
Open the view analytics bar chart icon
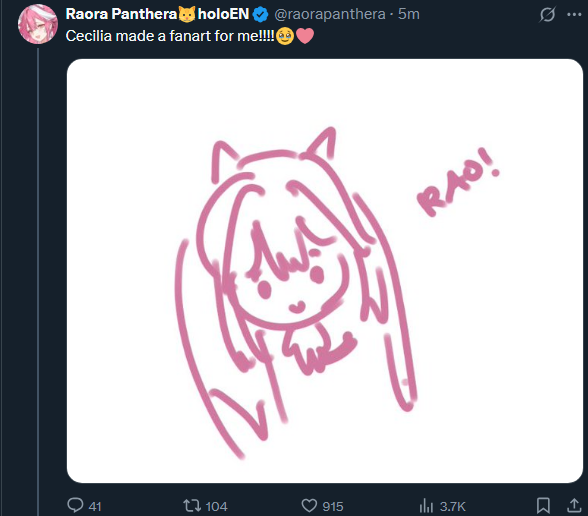[x=426, y=506]
